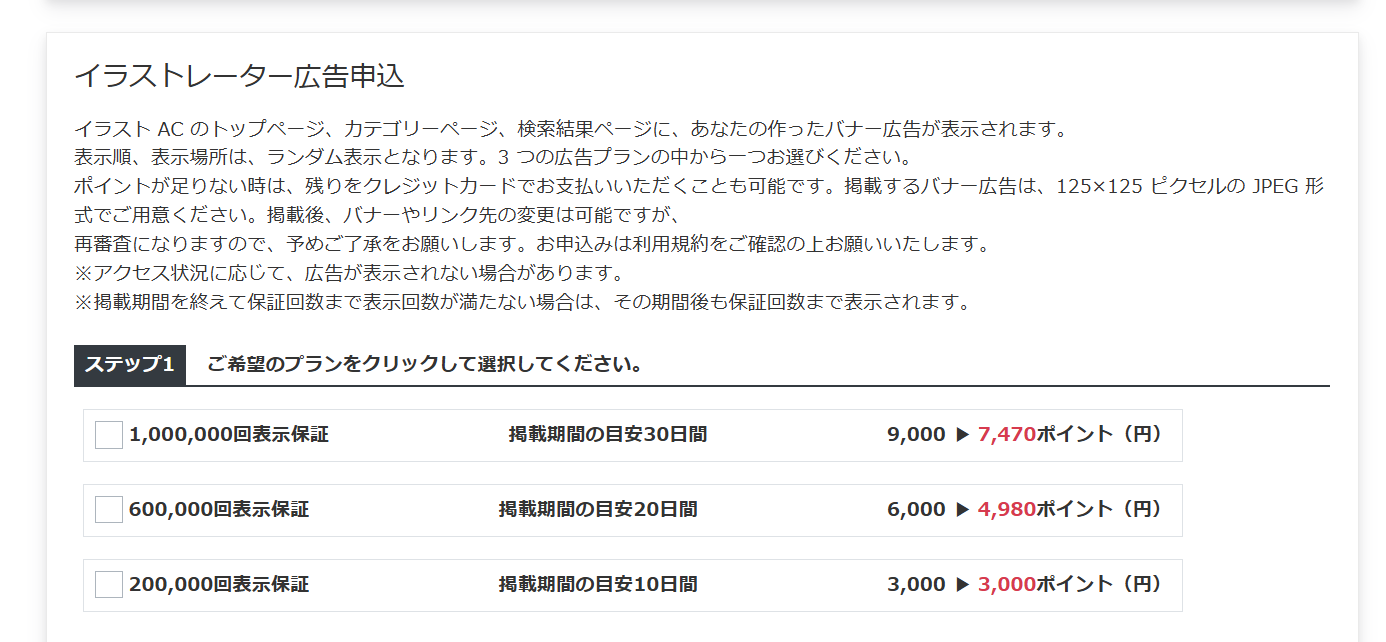Click the 200,000回表示保証 plan label
The height and width of the screenshot is (642, 1386).
pos(219,585)
